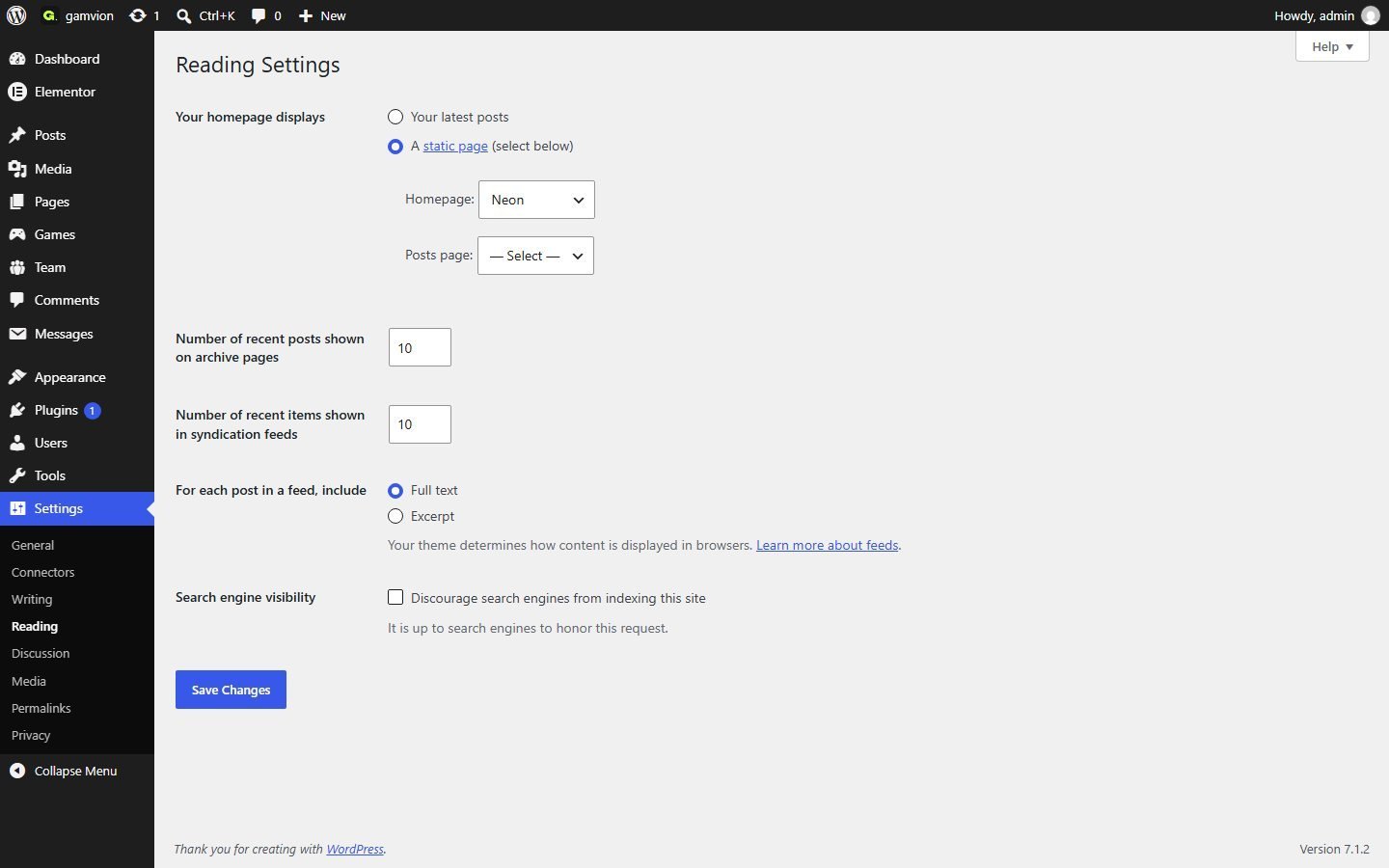Screen dimensions: 1389x868
Task: Click the Messages envelope icon
Action: pyautogui.click(x=17, y=334)
